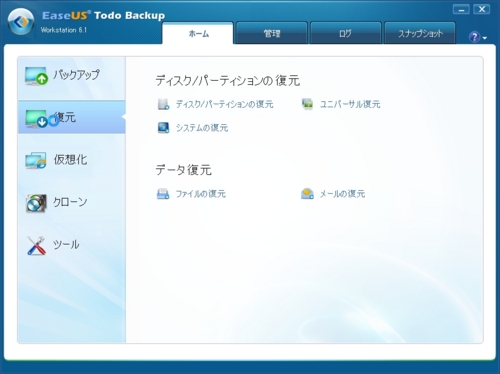
Task: Minimize the Todo Backup window
Action: (x=461, y=9)
